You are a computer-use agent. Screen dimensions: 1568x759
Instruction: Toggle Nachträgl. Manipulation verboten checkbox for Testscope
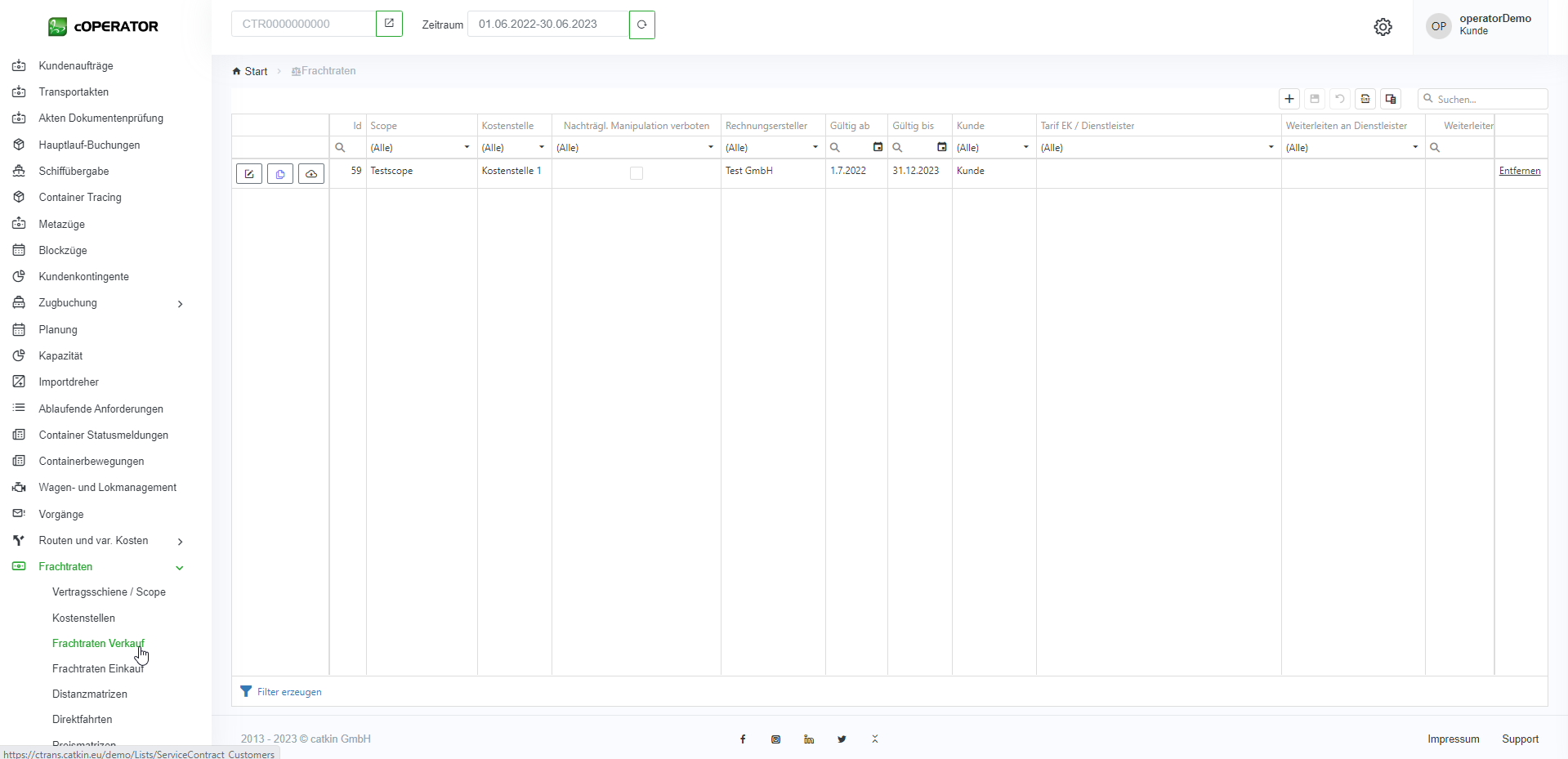point(637,173)
